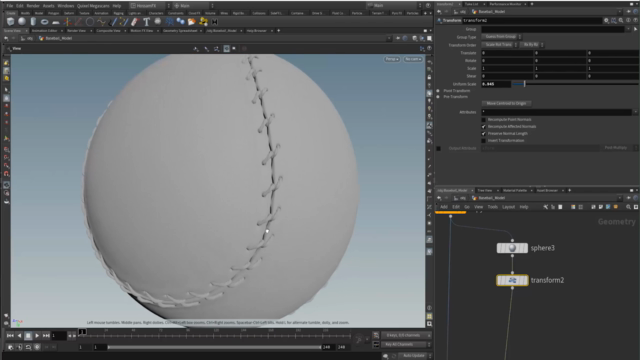
Task: Select the Spray Paint shelf tool
Action: [135, 22]
